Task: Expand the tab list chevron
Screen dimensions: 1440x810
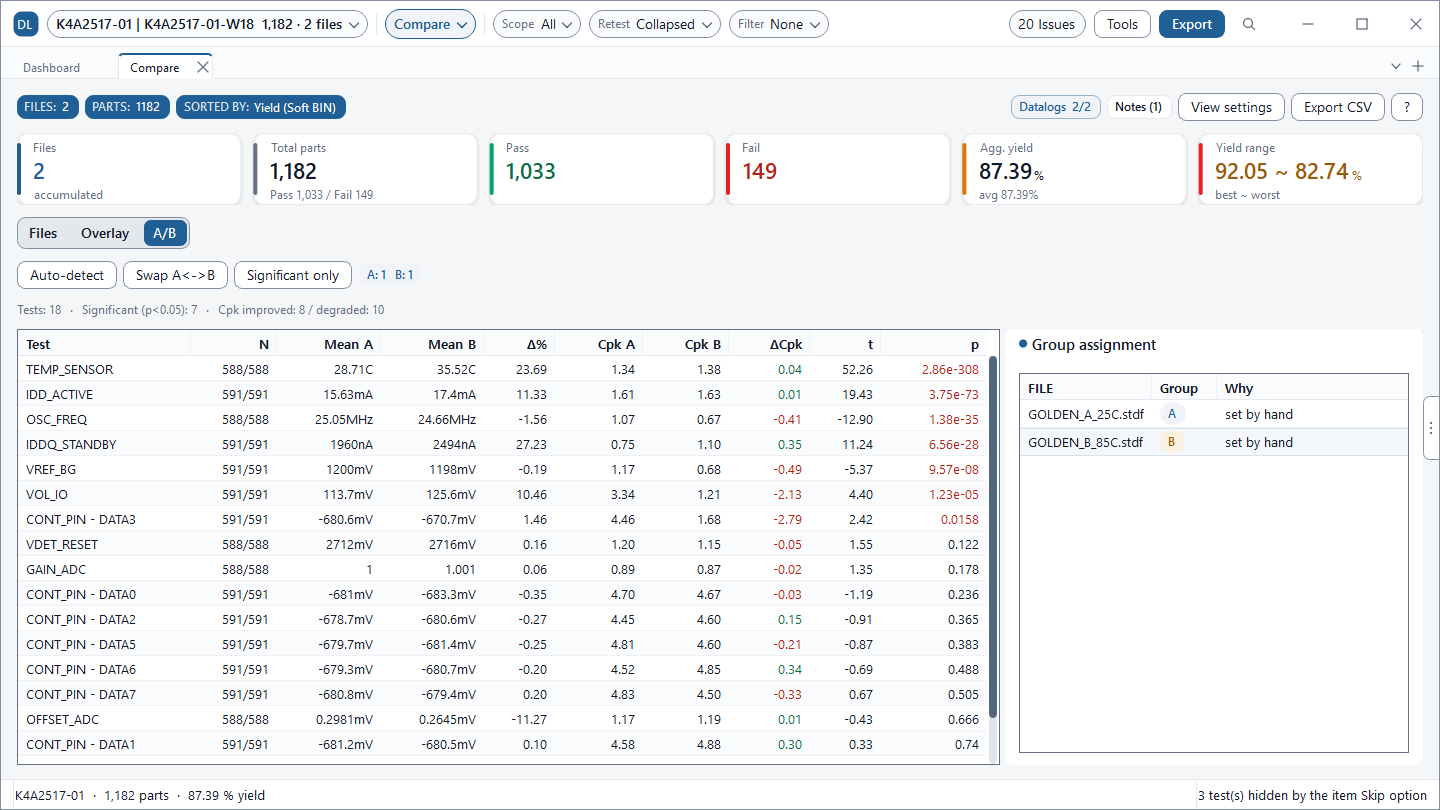Action: (x=1396, y=66)
